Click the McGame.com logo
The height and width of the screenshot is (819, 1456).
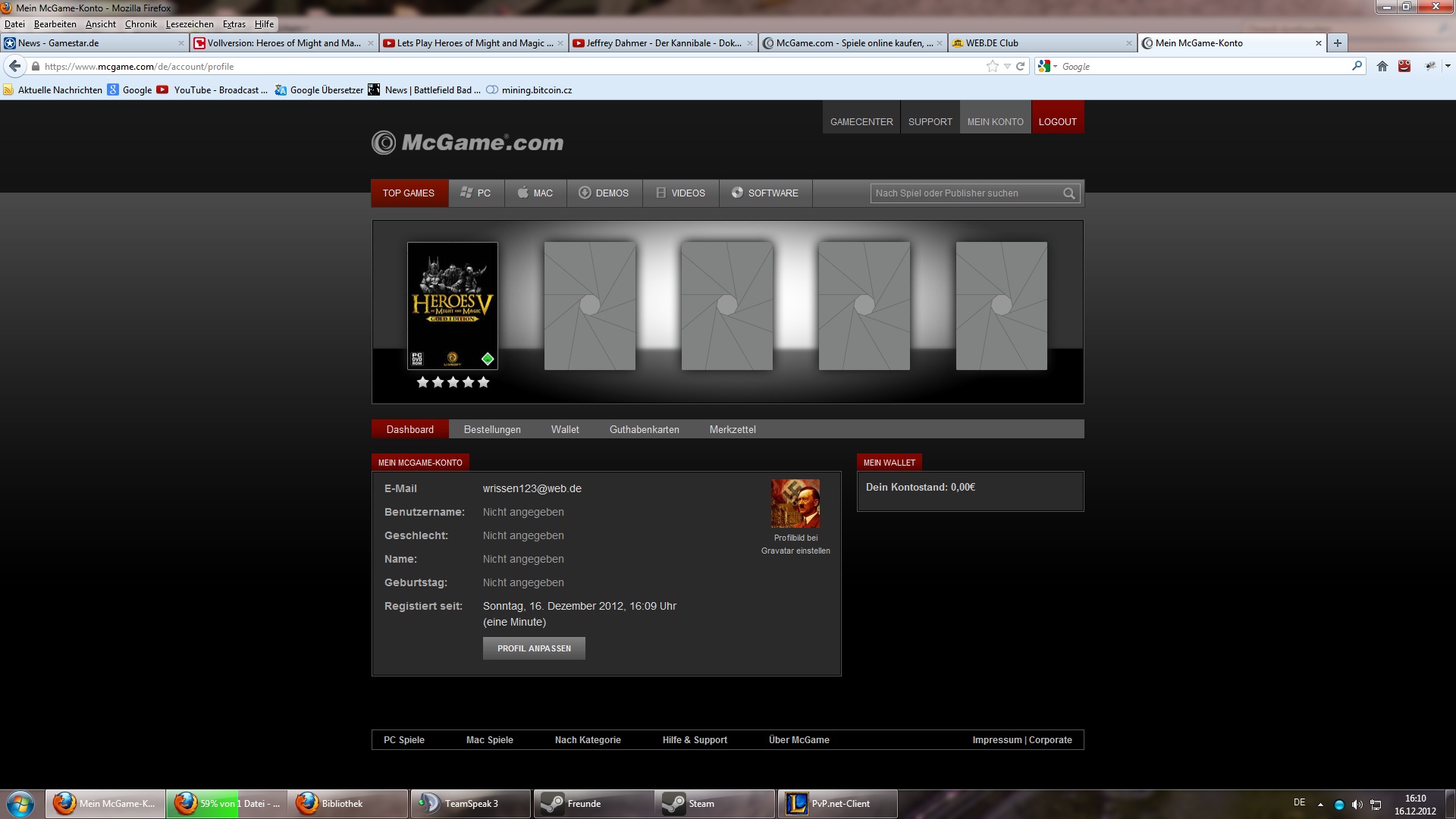467,142
